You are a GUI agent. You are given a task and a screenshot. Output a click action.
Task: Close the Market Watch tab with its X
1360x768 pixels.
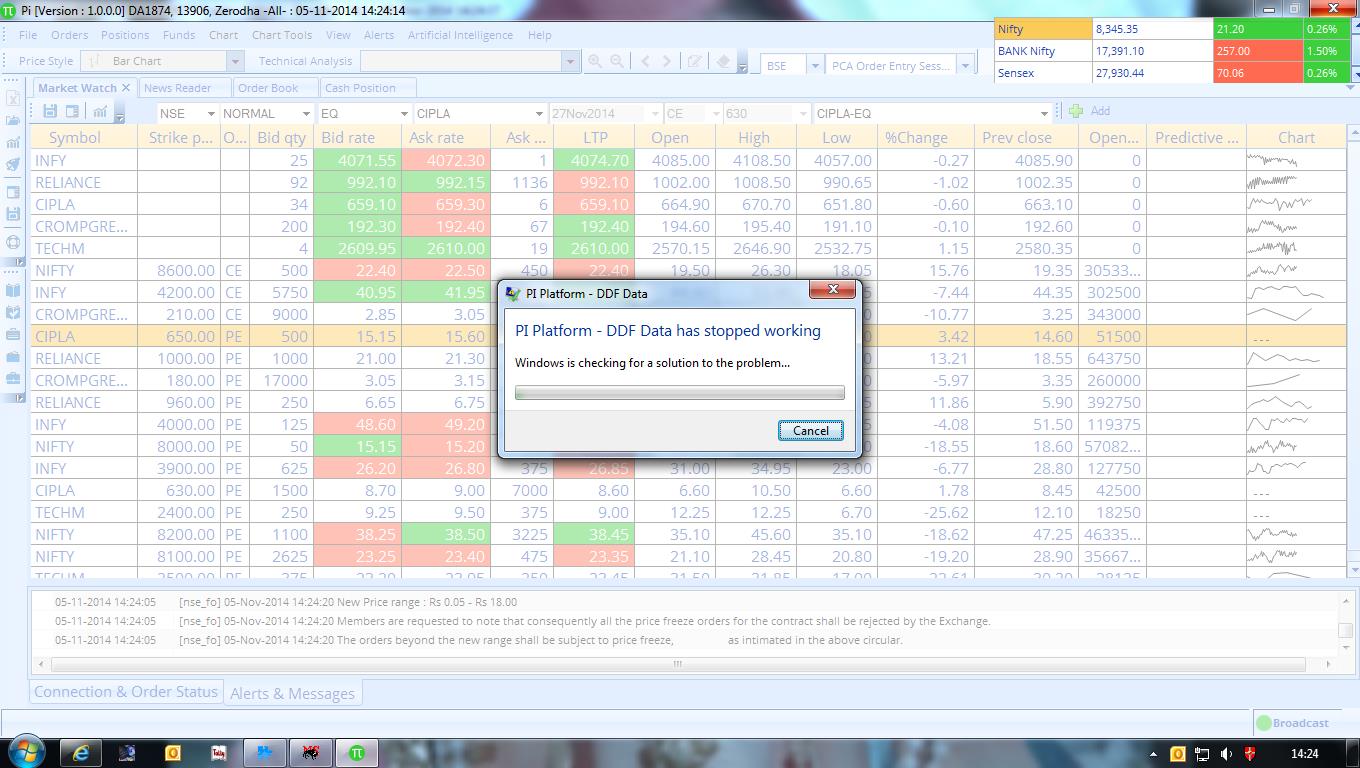pos(126,87)
